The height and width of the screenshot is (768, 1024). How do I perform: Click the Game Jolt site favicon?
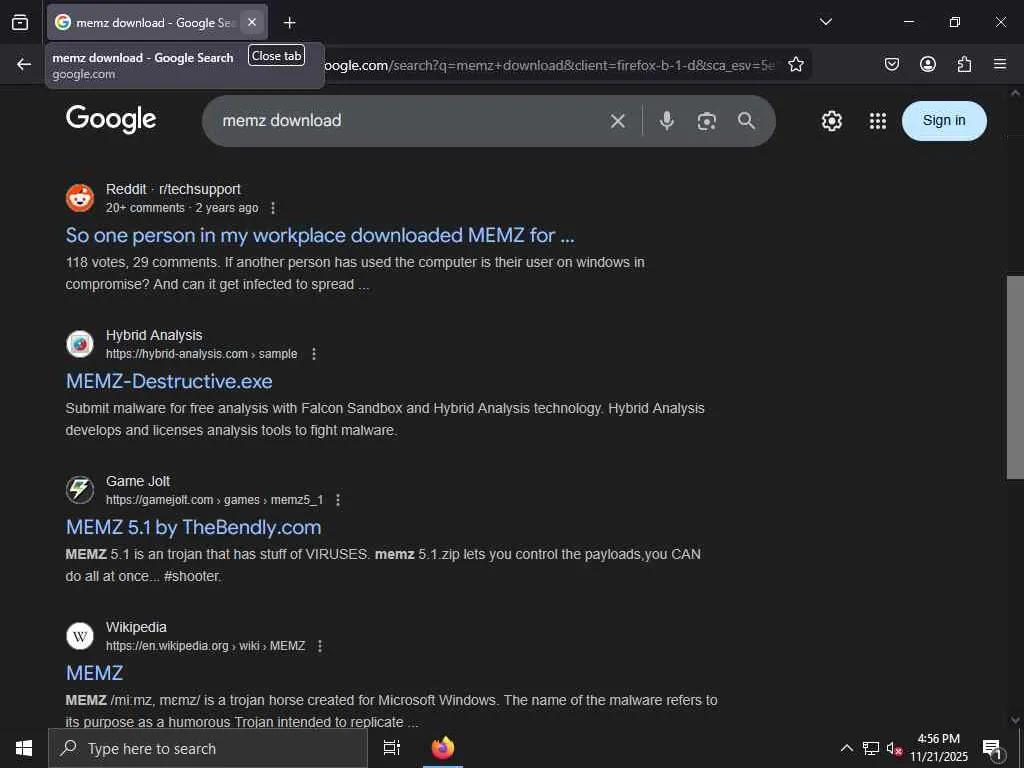[80, 490]
